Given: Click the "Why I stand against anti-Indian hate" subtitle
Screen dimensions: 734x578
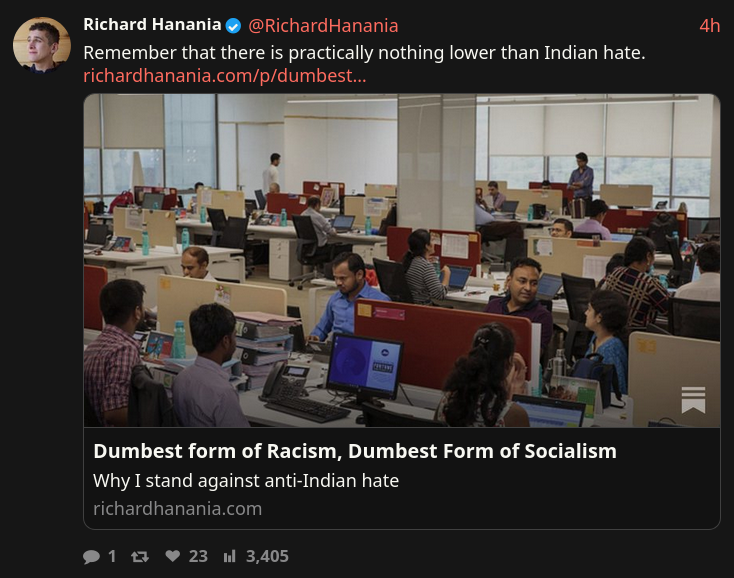Looking at the screenshot, I should [246, 481].
